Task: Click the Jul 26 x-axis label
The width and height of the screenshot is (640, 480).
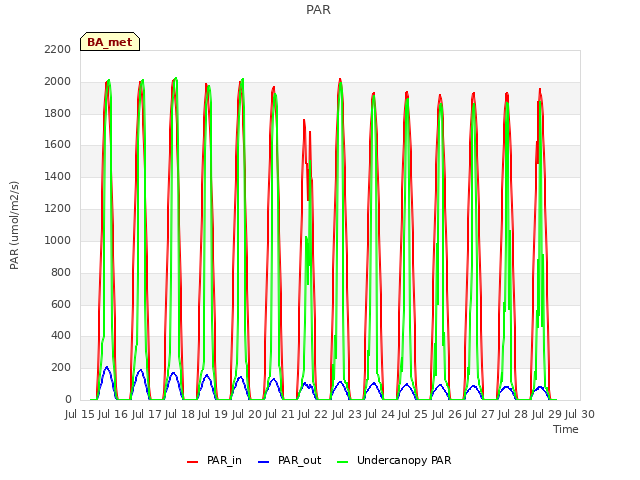Action: click(x=447, y=414)
